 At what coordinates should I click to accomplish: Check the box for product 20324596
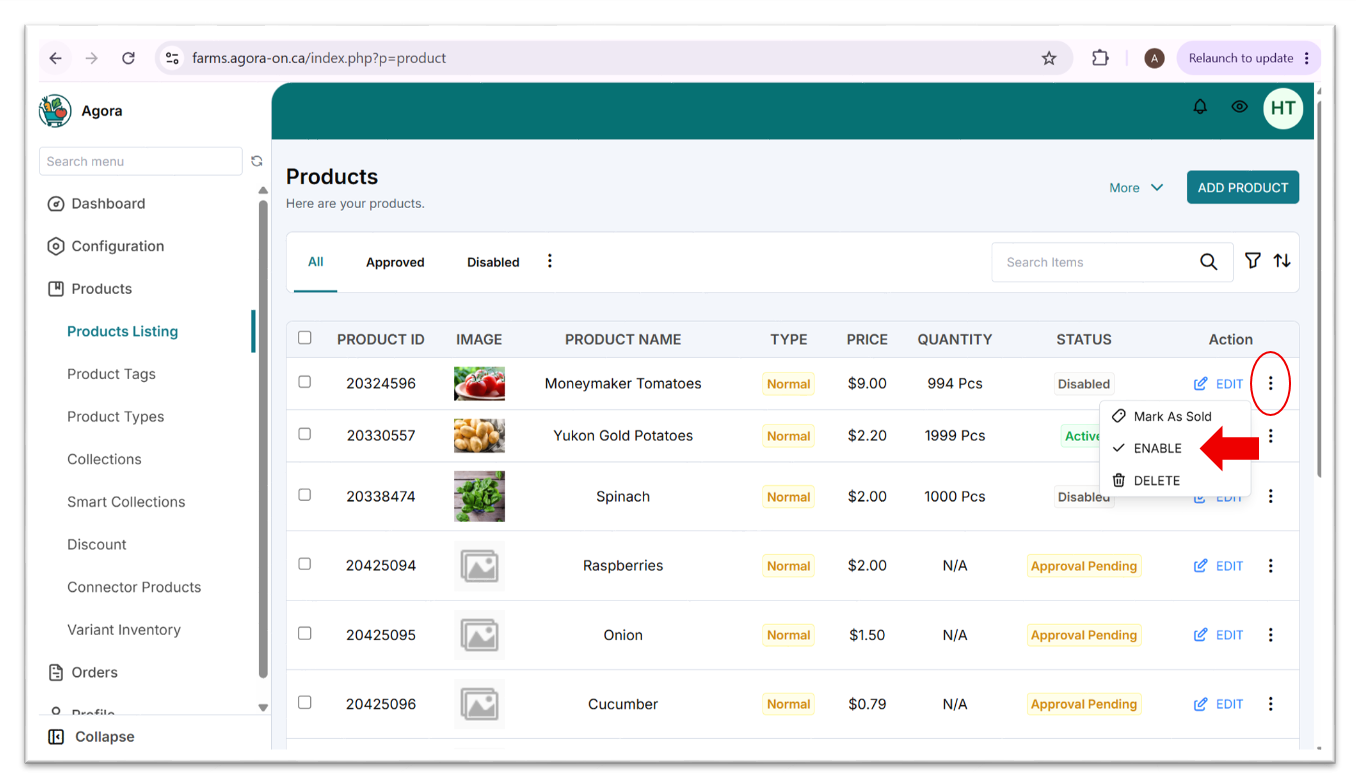(x=305, y=382)
